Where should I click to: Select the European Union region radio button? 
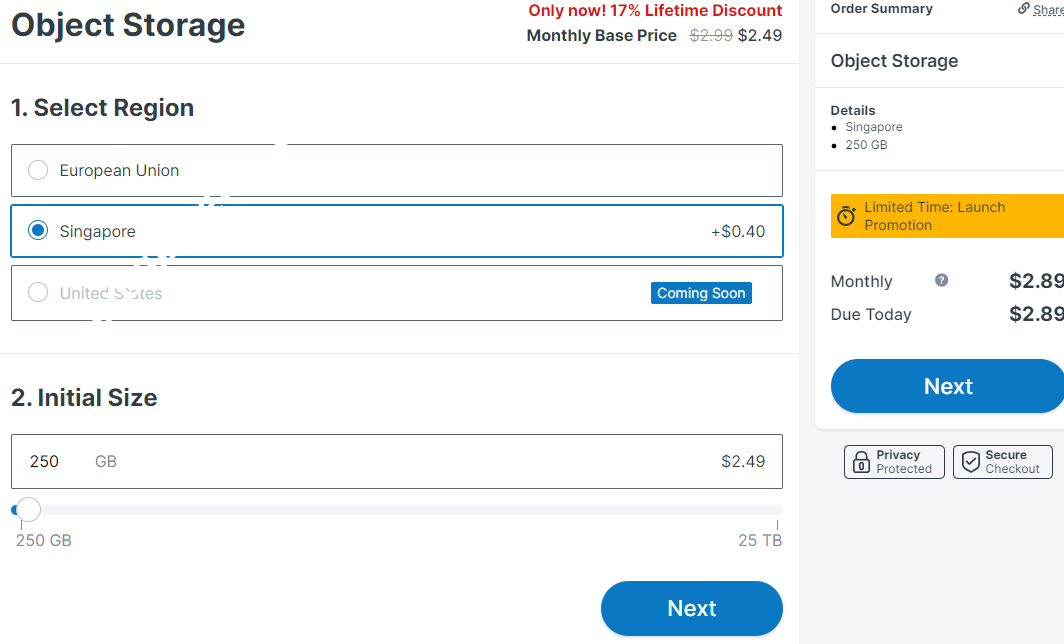38,170
